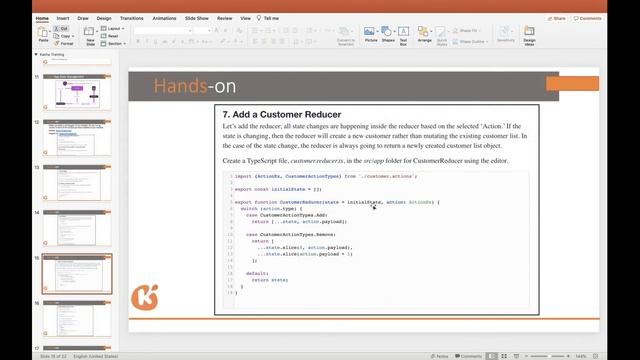The width and height of the screenshot is (640, 360).
Task: Open the Sensitivity options
Action: point(506,35)
